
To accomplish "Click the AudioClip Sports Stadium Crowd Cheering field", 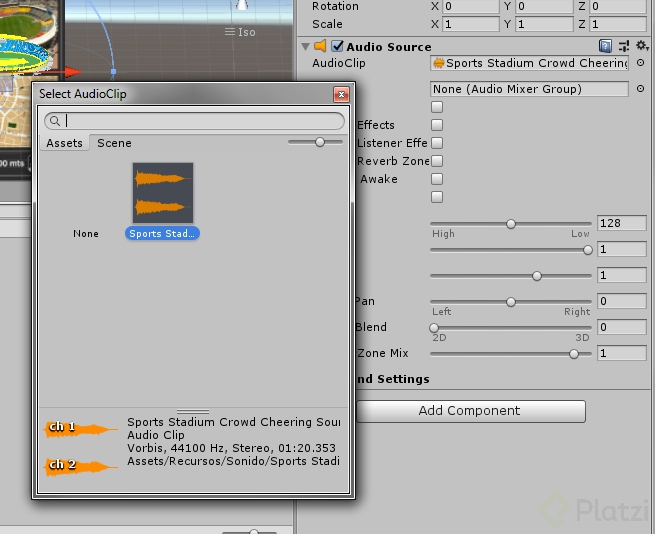I will (x=529, y=63).
